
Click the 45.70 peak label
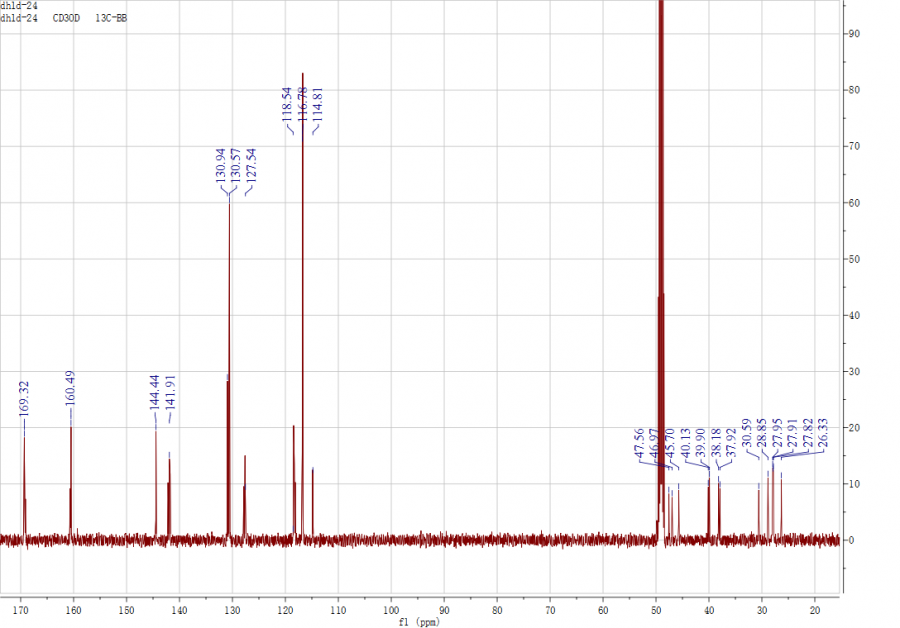[x=669, y=443]
